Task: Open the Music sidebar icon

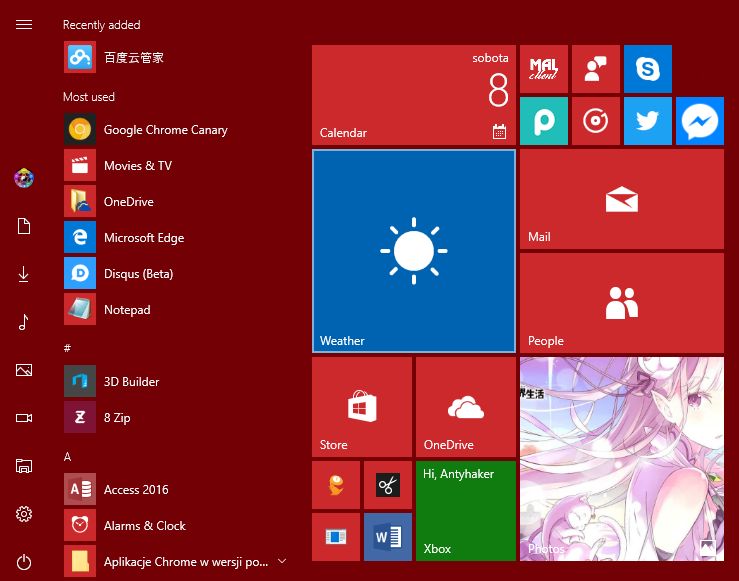Action: (x=24, y=322)
